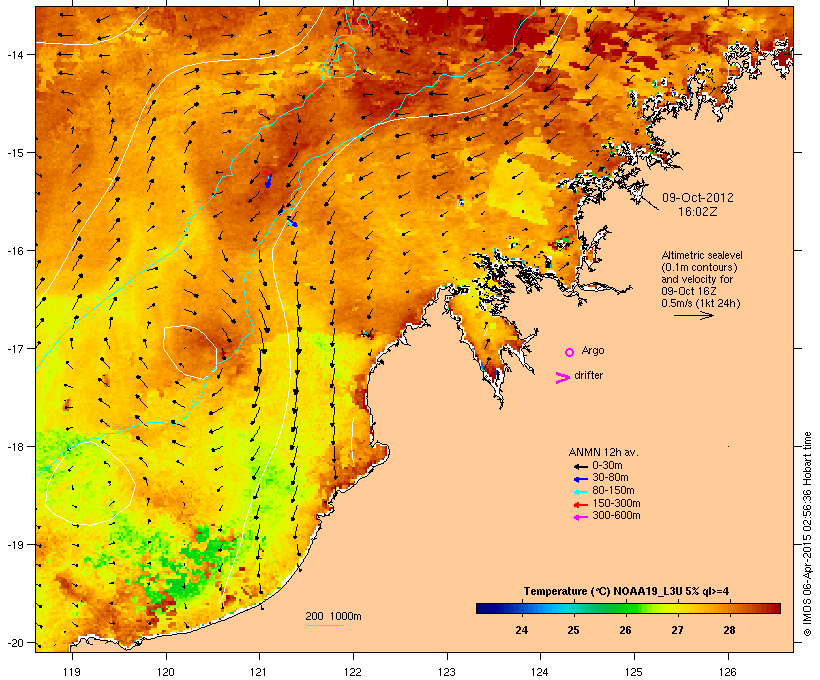Image resolution: width=820 pixels, height=680 pixels.
Task: Click the longitude axis label 122
Action: [353, 672]
